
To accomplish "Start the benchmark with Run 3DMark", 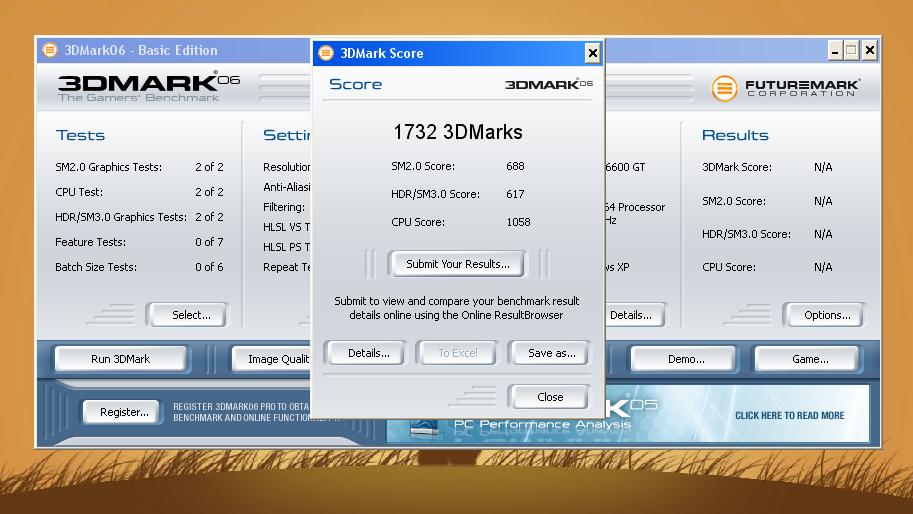I will click(x=121, y=359).
